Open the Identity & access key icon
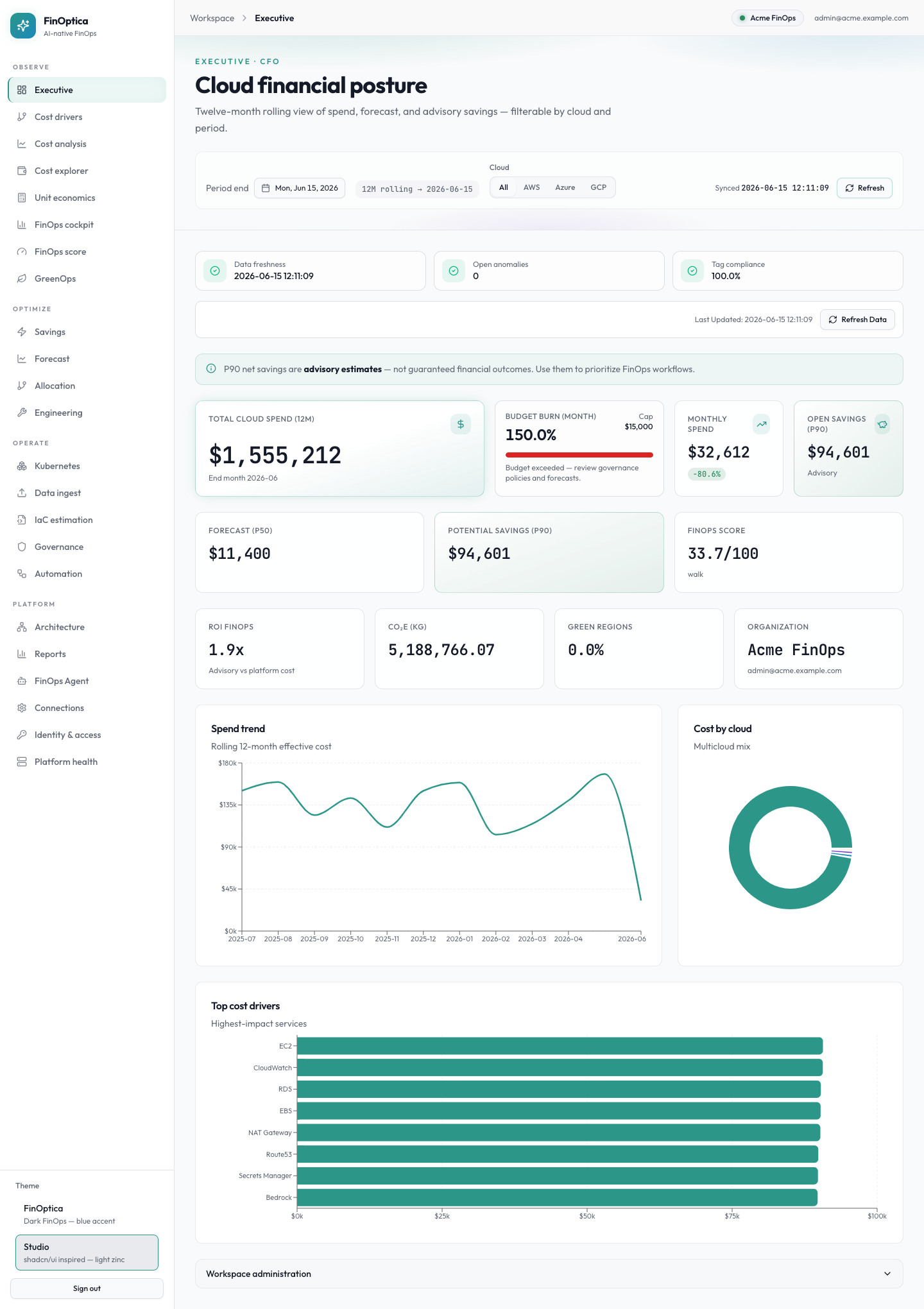The image size is (924, 1309). click(22, 735)
